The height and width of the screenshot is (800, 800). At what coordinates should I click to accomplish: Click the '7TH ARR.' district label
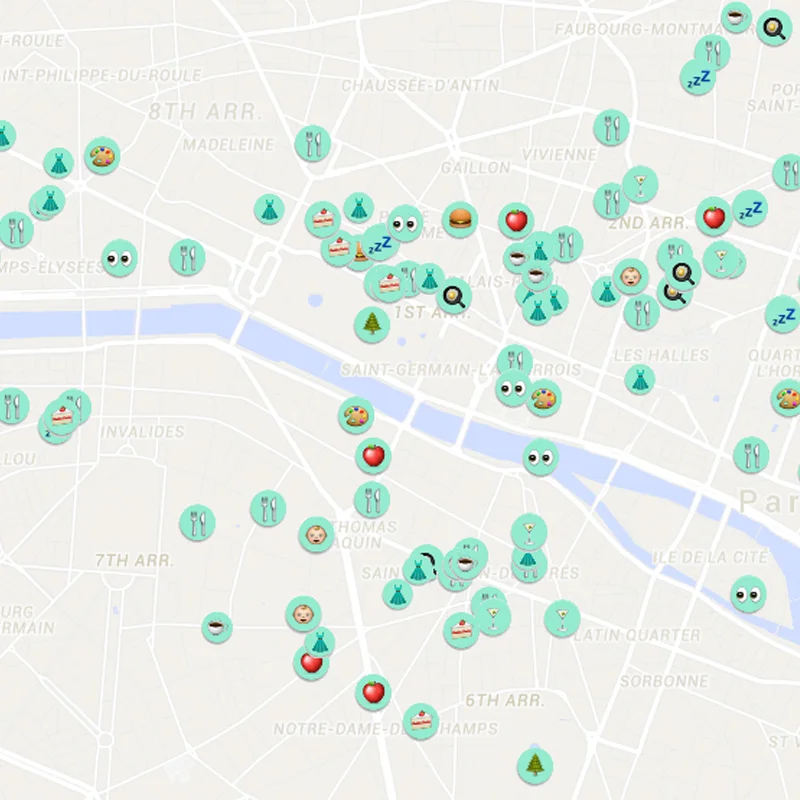pos(134,561)
